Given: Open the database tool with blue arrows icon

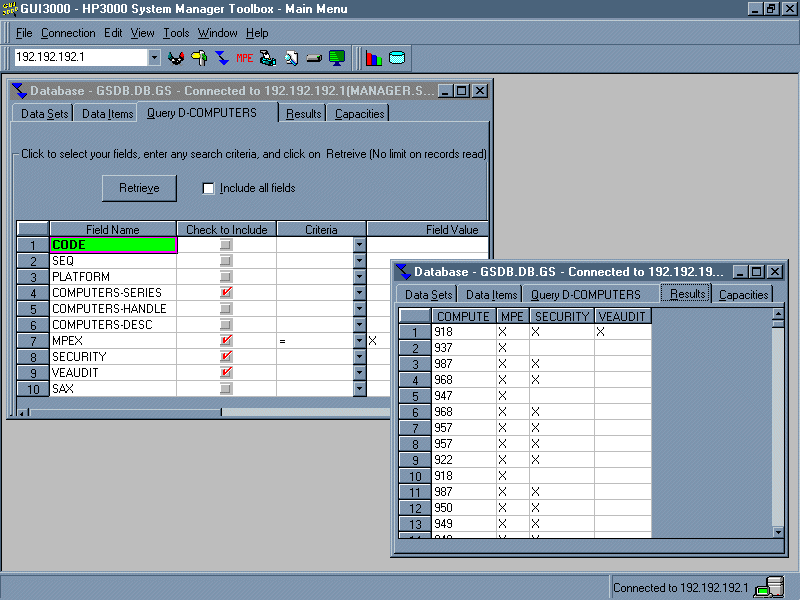Looking at the screenshot, I should coord(222,58).
